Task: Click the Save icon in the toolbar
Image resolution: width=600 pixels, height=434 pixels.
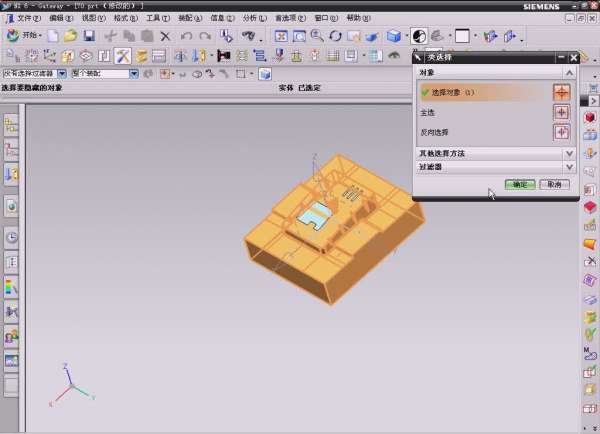Action: coord(88,36)
